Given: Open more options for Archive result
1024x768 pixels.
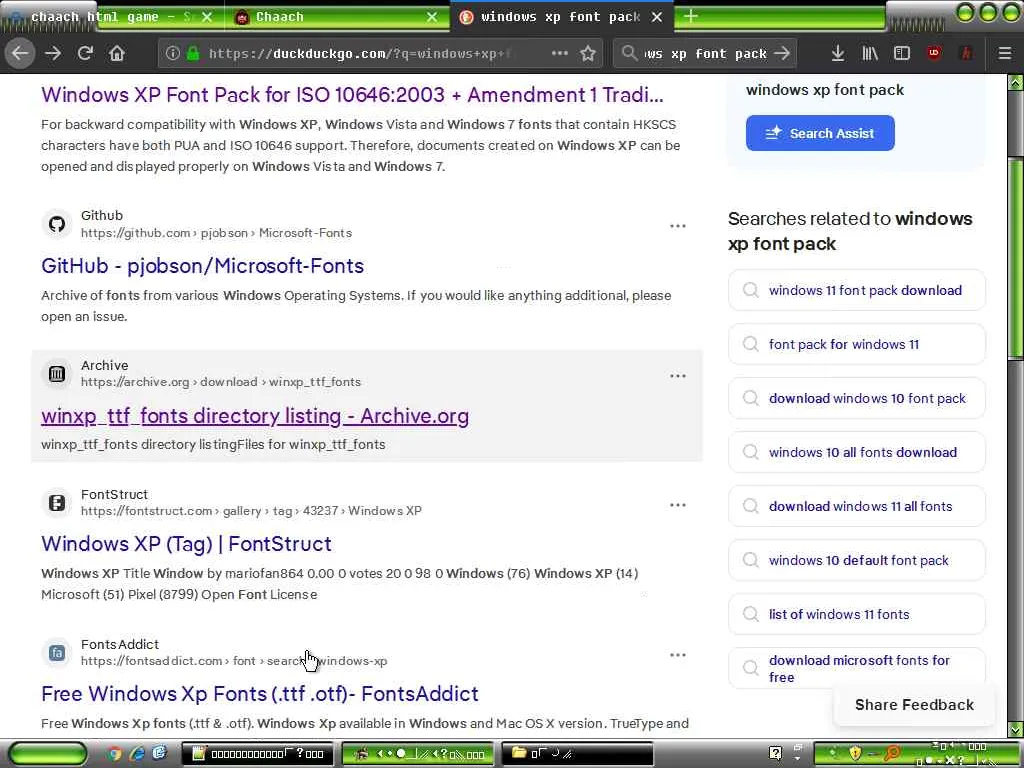Looking at the screenshot, I should (x=677, y=376).
